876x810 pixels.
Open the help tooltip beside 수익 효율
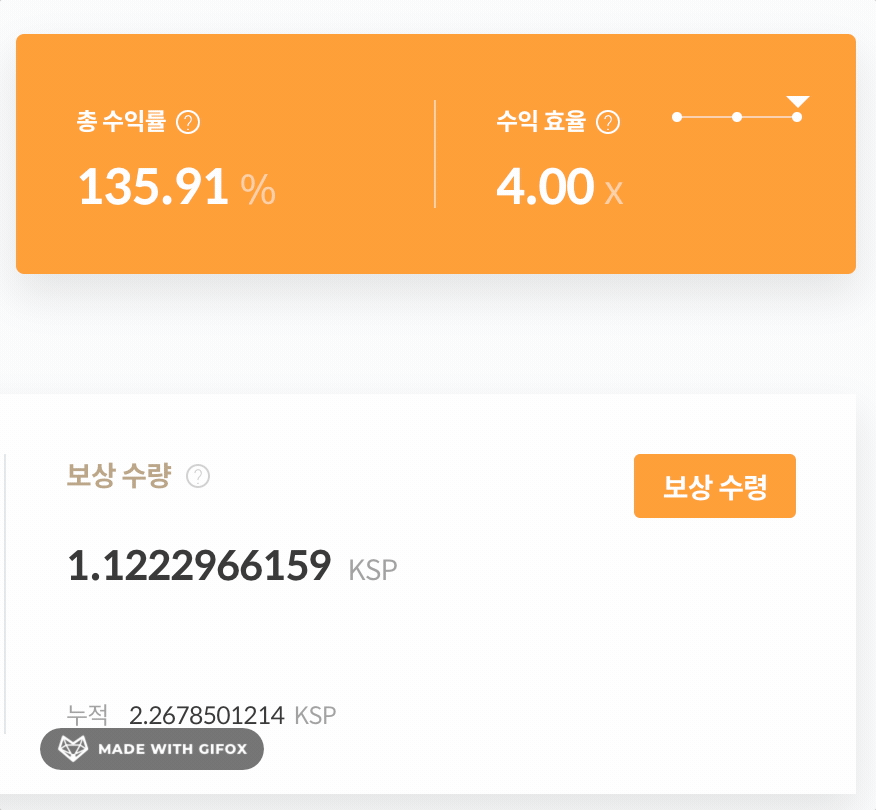tap(606, 121)
